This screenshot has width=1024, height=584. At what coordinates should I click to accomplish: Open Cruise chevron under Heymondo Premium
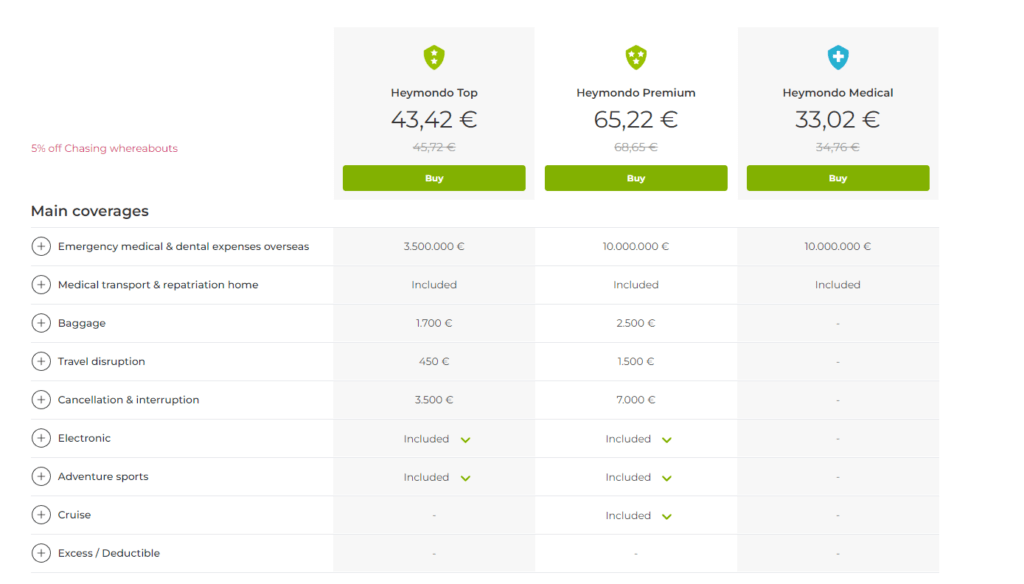pyautogui.click(x=666, y=516)
